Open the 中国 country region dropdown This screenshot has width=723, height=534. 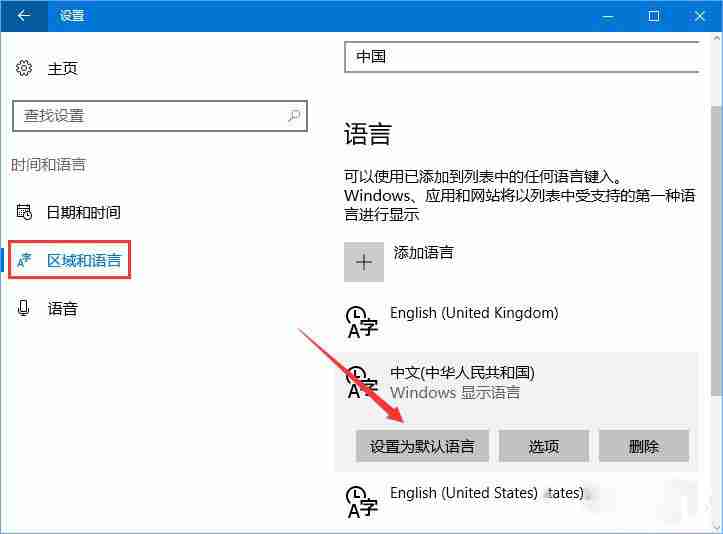tap(522, 57)
